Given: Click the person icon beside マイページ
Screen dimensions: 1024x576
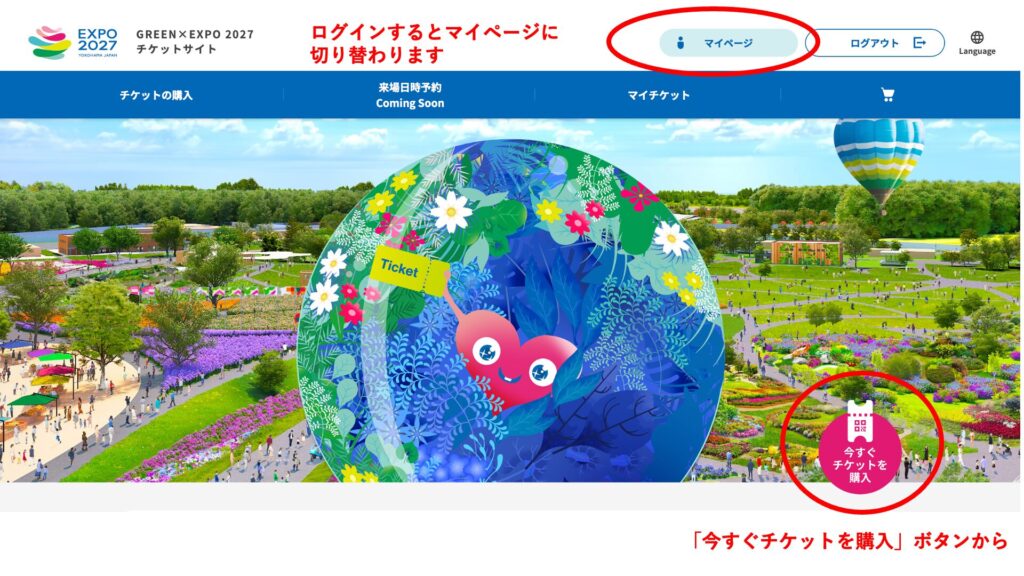Looking at the screenshot, I should 680,43.
